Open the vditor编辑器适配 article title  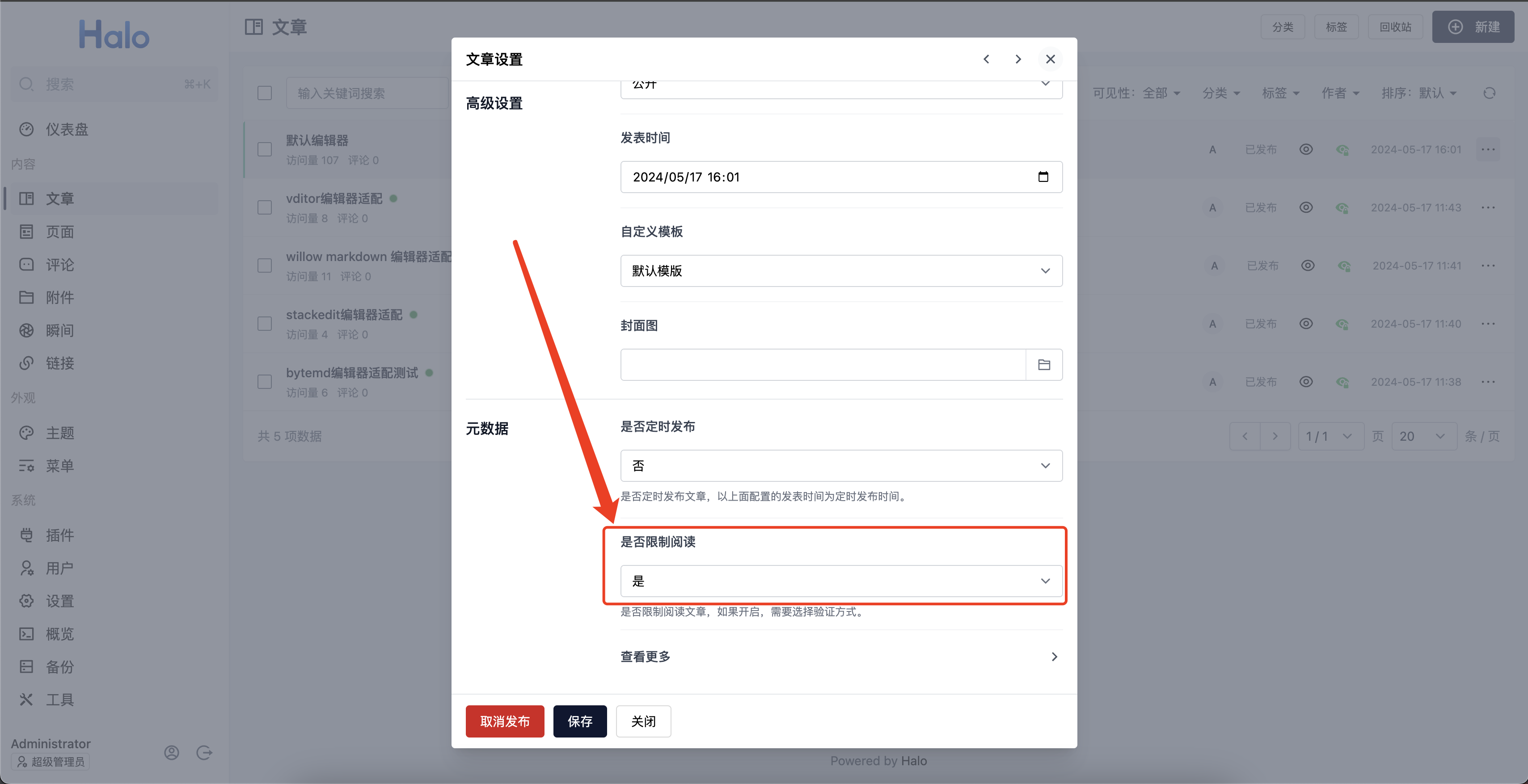[334, 198]
